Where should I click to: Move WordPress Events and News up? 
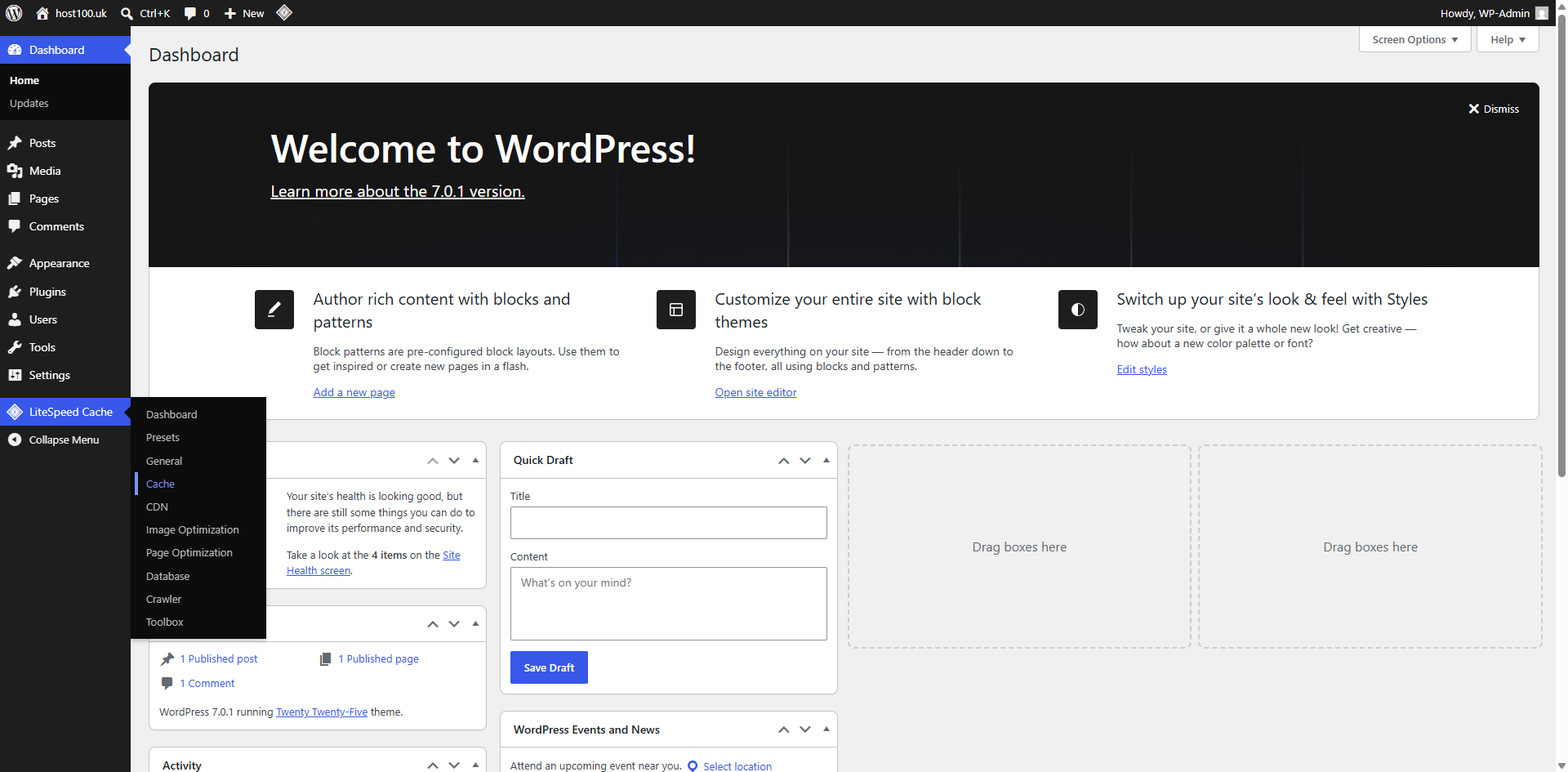[784, 730]
